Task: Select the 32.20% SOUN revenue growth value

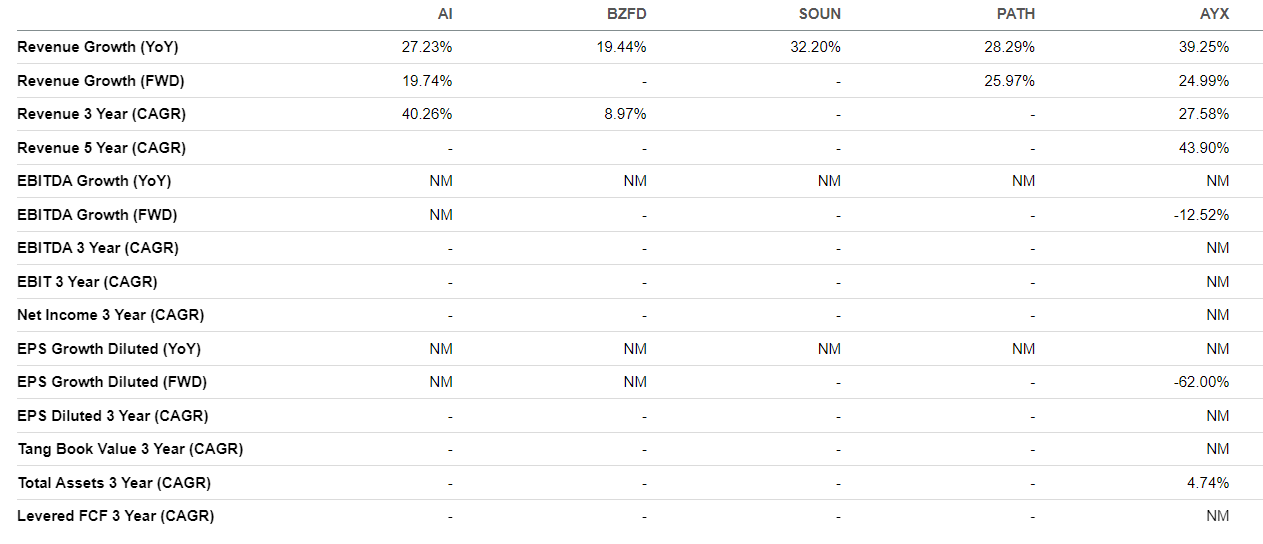Action: pos(815,47)
